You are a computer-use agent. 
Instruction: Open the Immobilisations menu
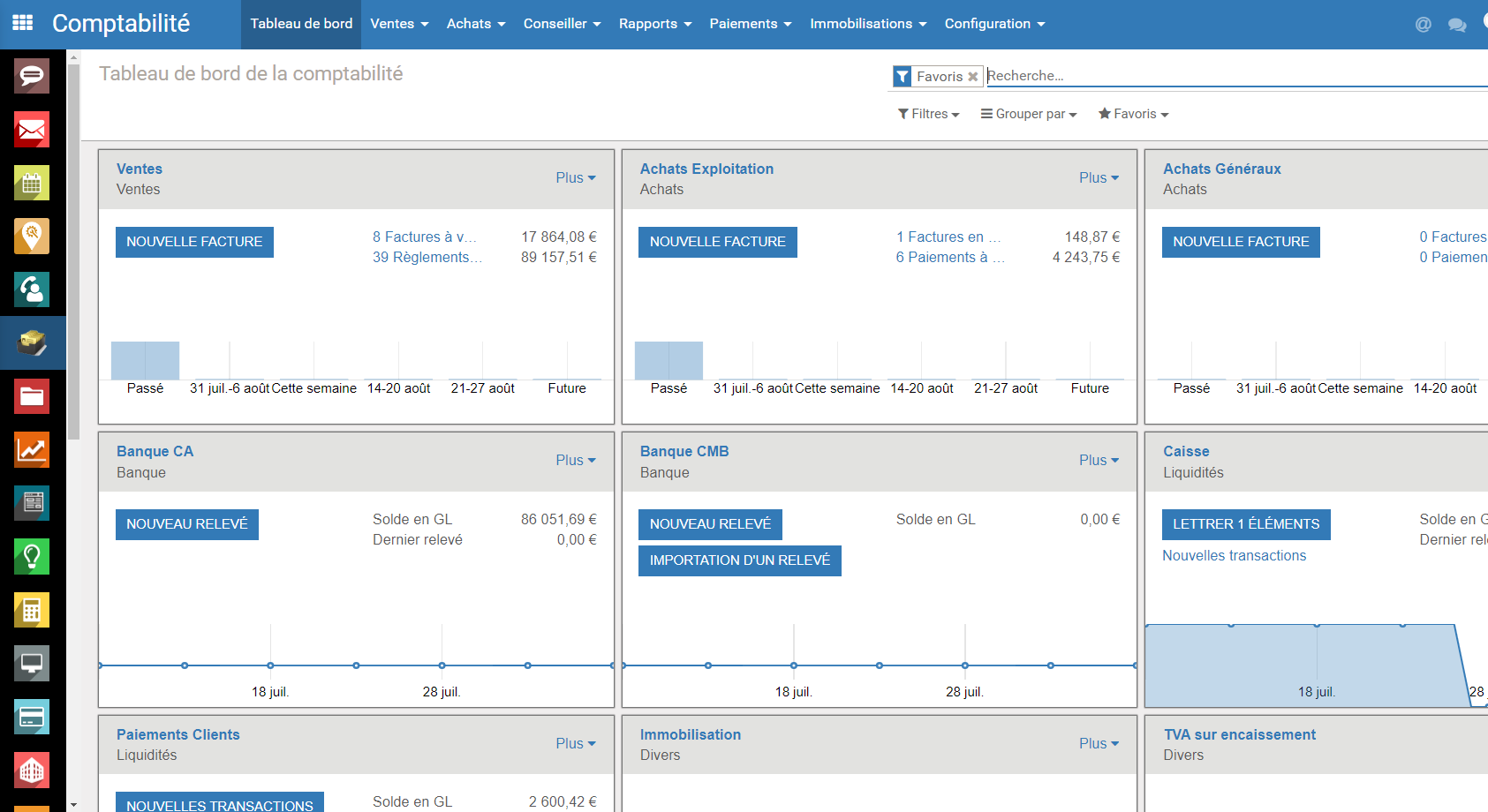click(868, 24)
